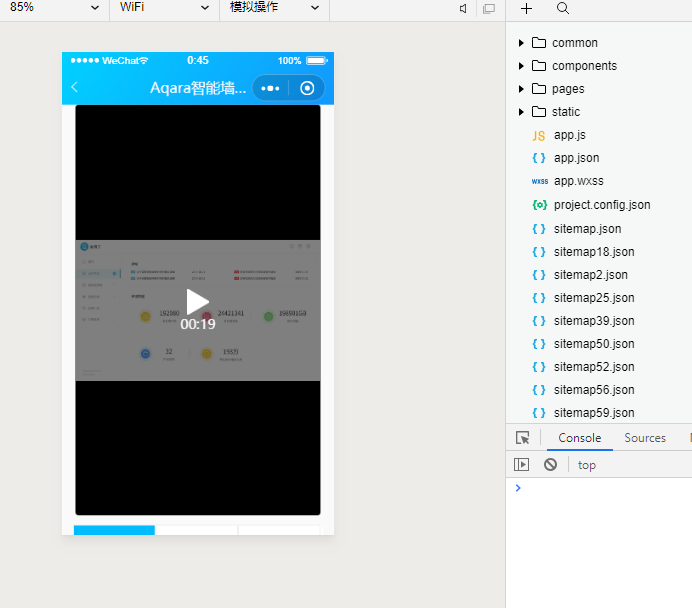This screenshot has height=608, width=692.
Task: Click the braces icon of sitemap2.json
Action: pos(539,275)
